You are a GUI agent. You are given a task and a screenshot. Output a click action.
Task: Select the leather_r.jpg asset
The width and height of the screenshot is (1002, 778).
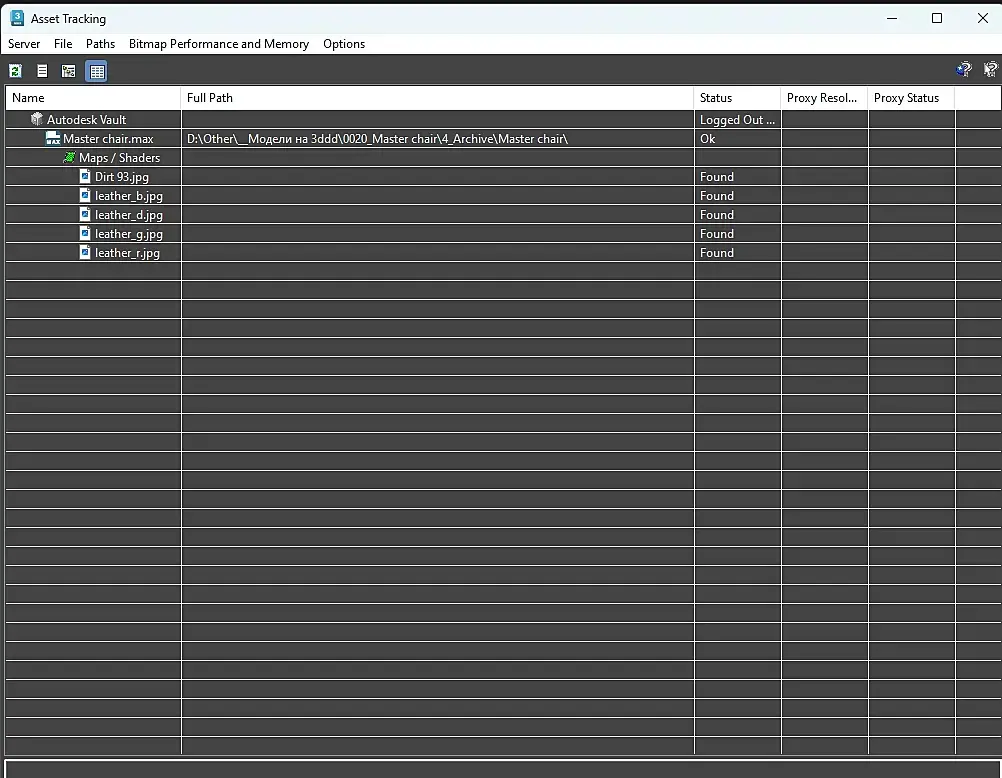tap(127, 253)
